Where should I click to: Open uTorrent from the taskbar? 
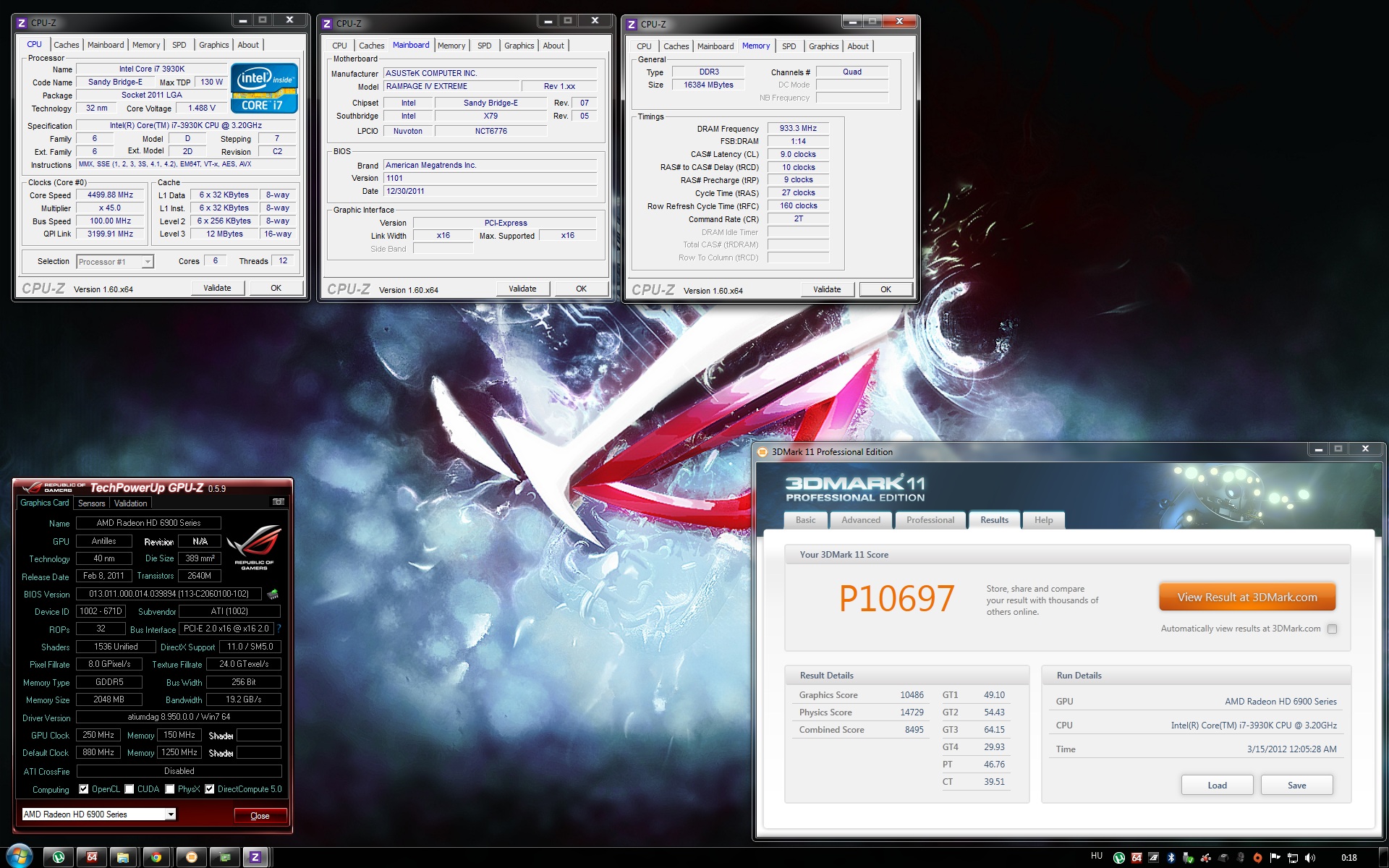coord(59,857)
